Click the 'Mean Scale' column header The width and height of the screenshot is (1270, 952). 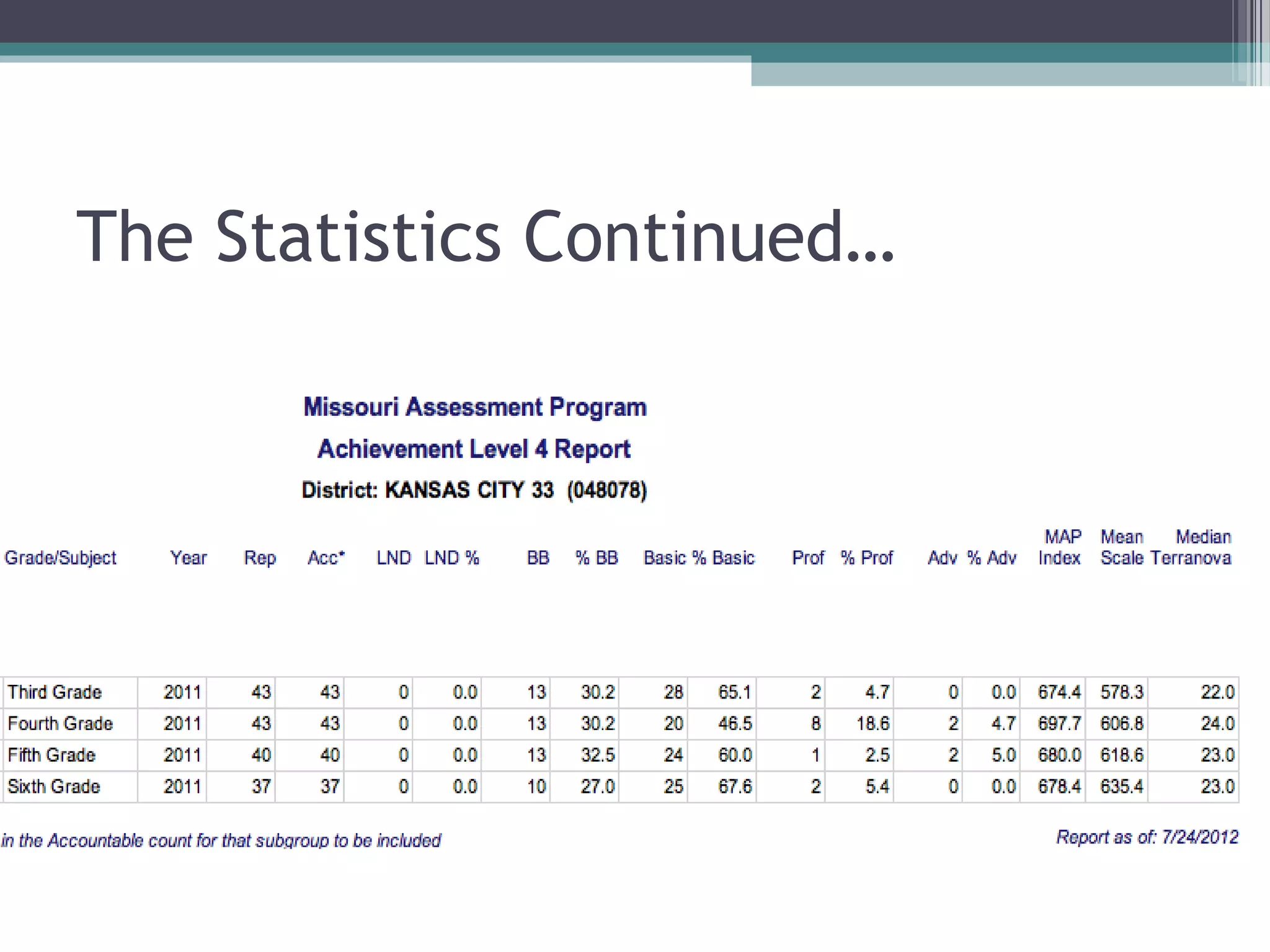[1122, 547]
